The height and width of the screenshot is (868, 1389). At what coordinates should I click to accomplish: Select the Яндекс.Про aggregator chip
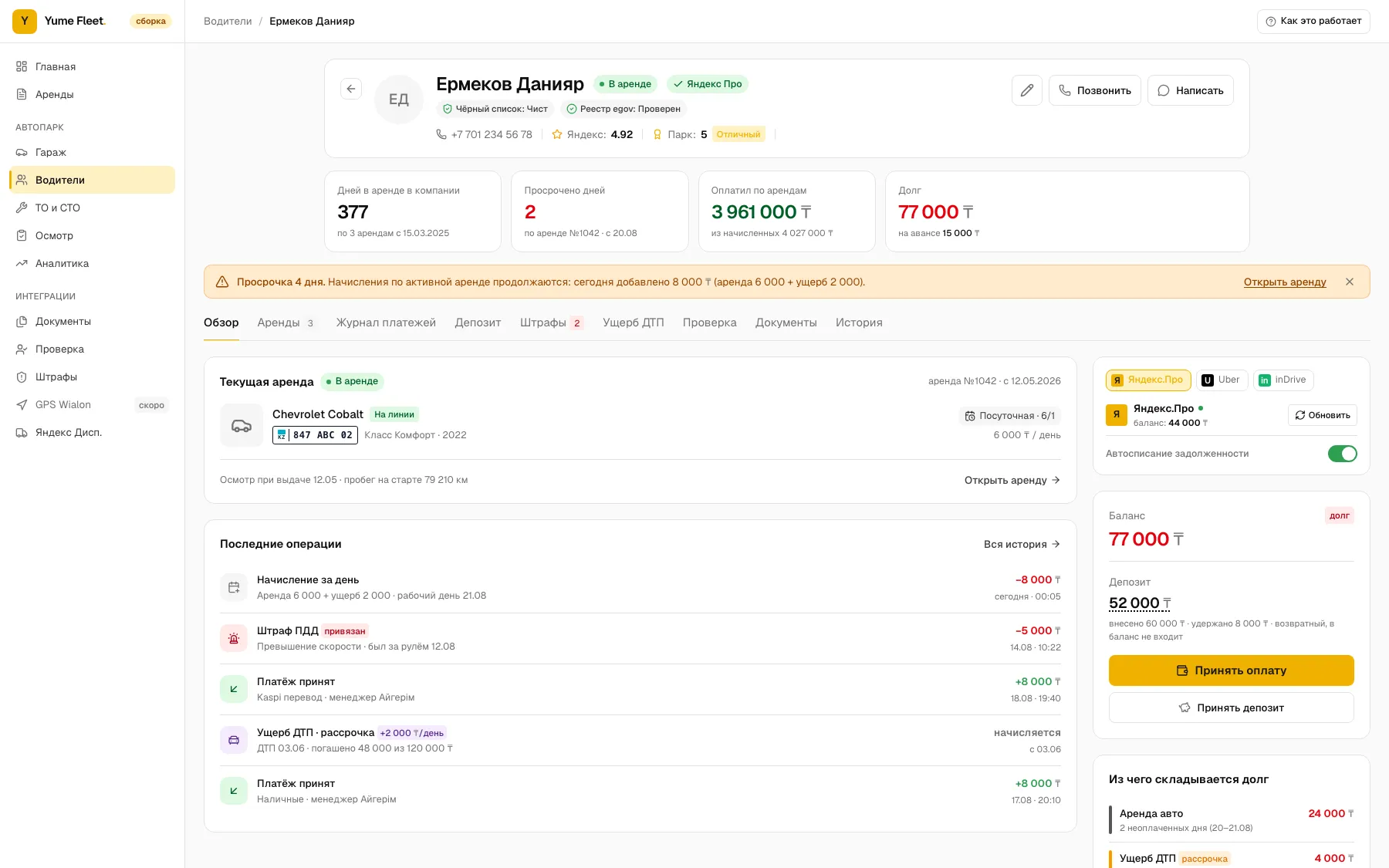(x=1148, y=380)
